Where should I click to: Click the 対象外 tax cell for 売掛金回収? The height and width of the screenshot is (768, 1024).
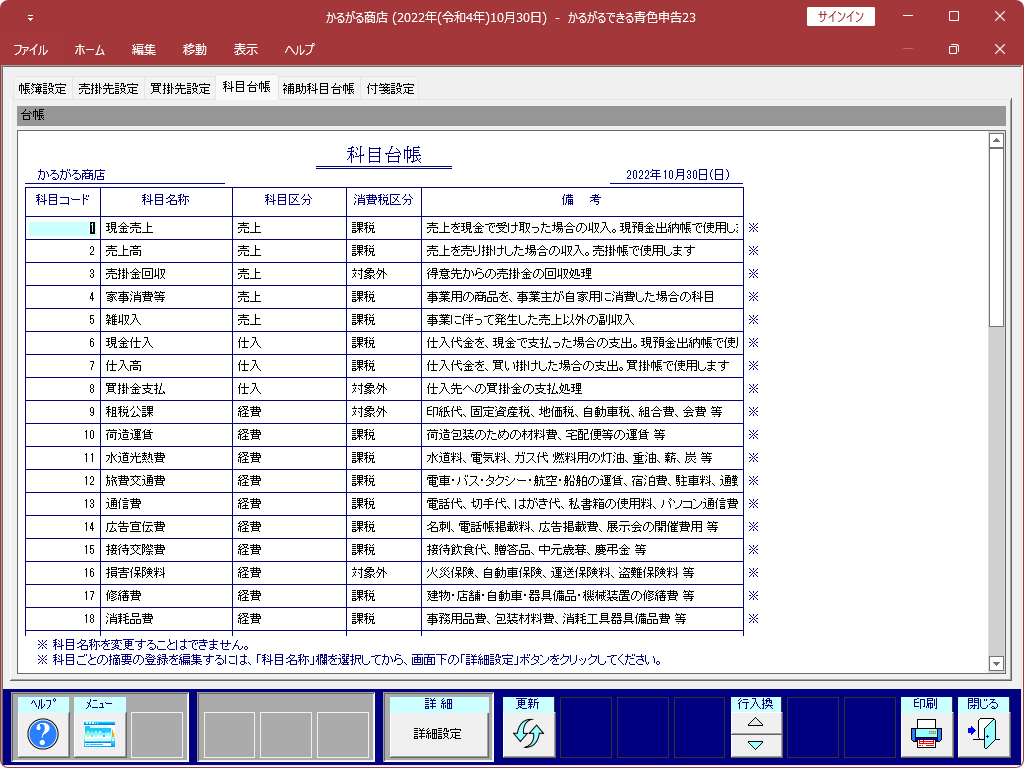click(384, 274)
